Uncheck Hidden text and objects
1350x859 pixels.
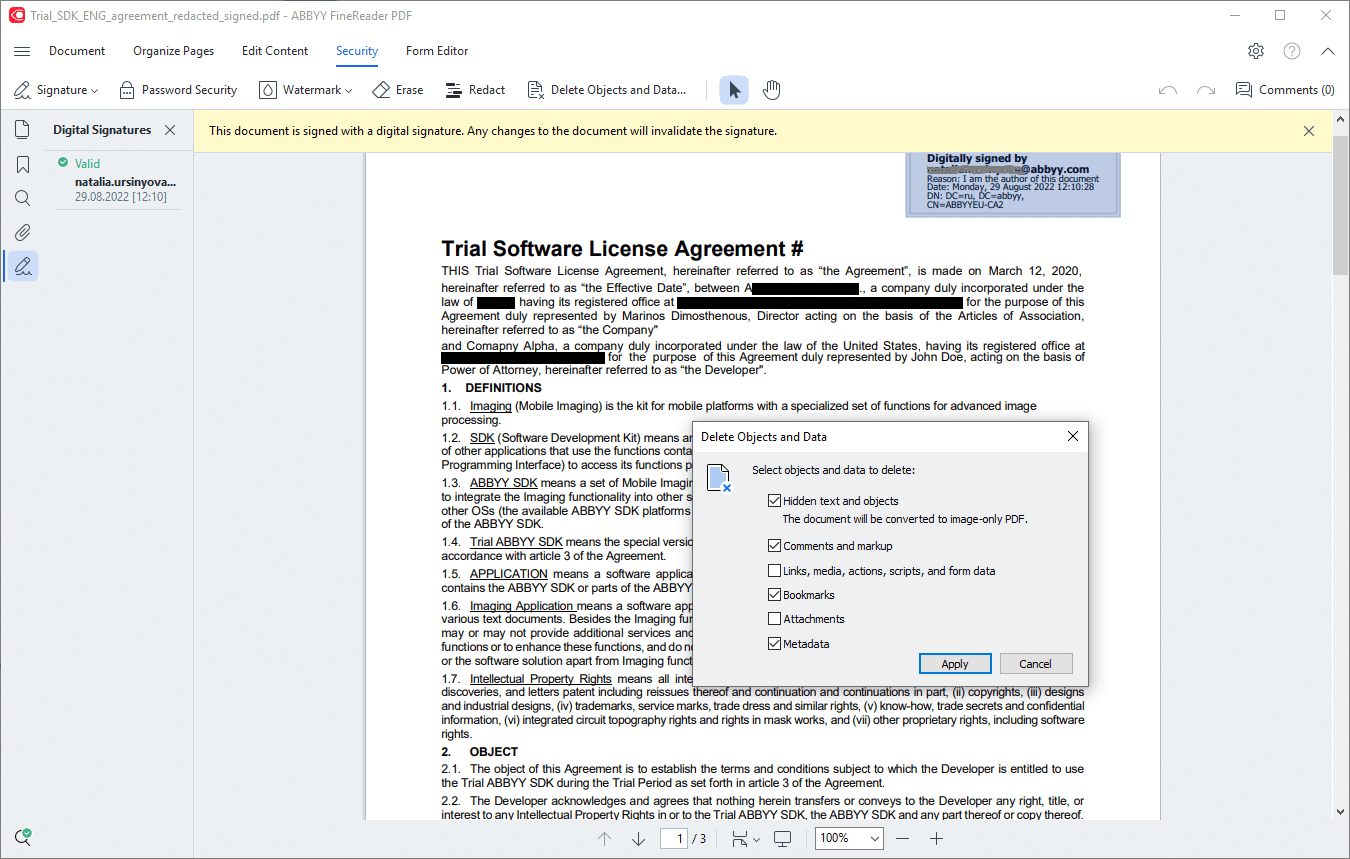point(775,500)
